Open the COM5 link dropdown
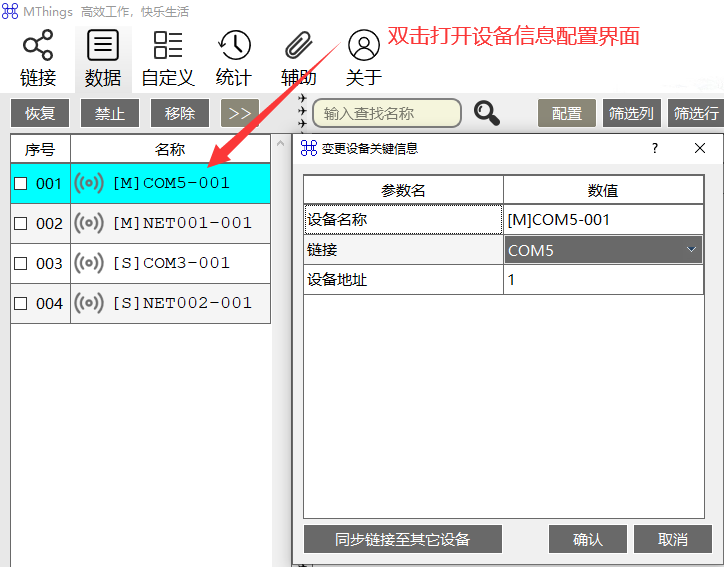The height and width of the screenshot is (567, 724). click(x=603, y=250)
